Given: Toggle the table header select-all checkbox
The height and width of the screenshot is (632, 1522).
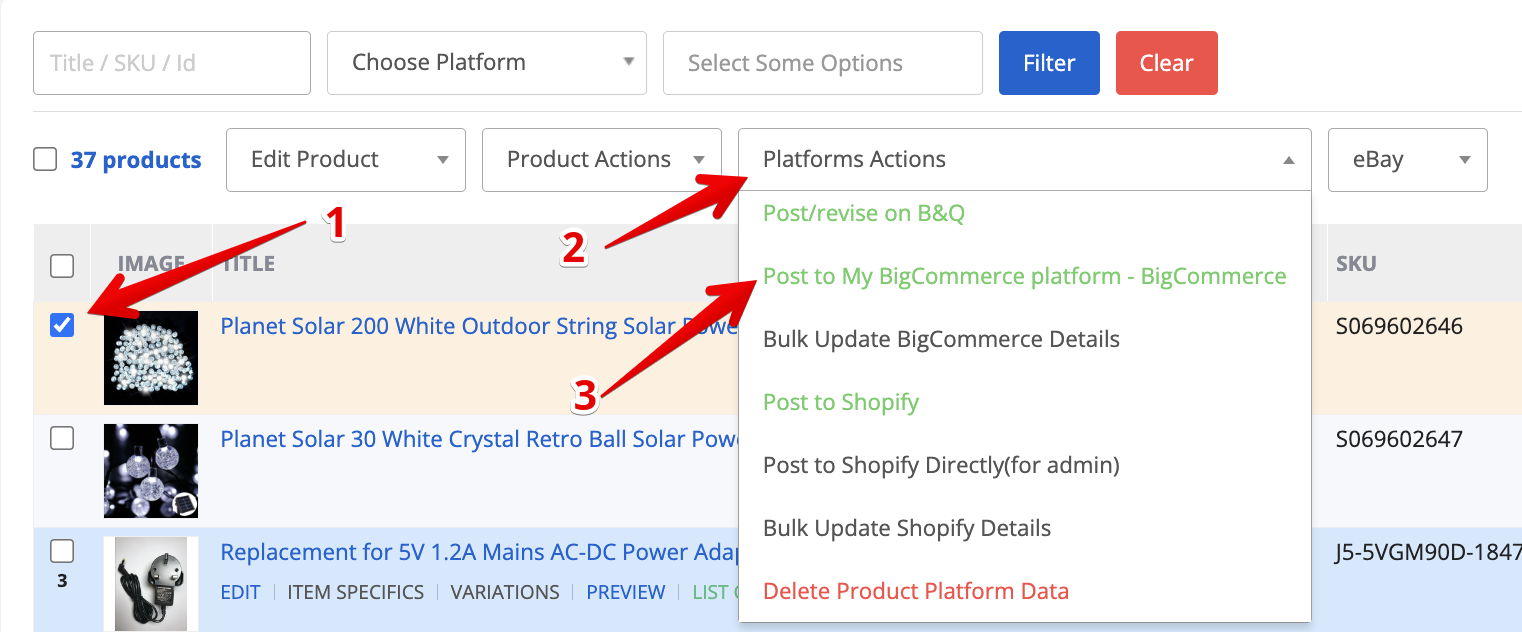Looking at the screenshot, I should pyautogui.click(x=62, y=265).
